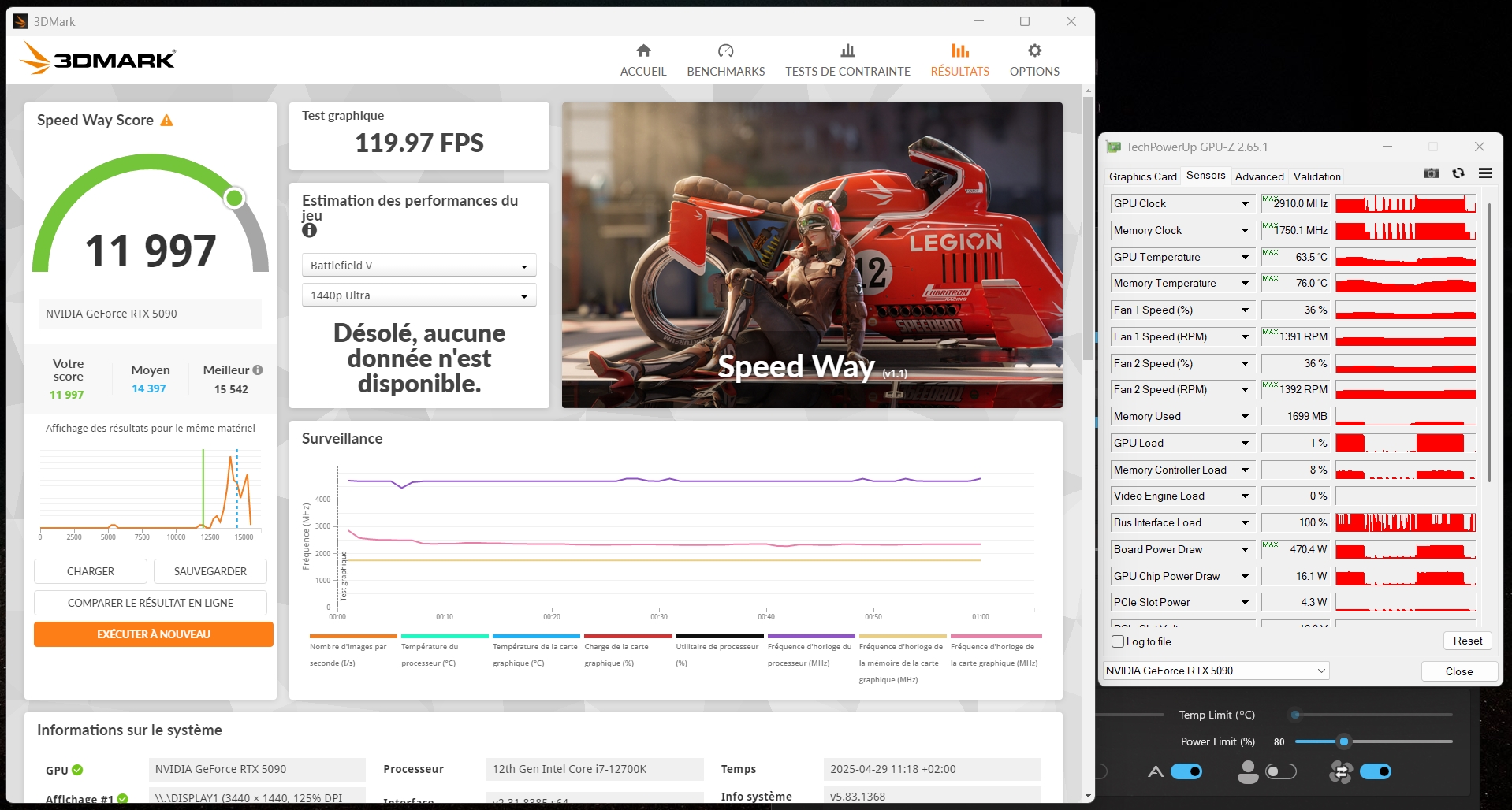
Task: Open the GPU-Z hamburger menu
Action: coord(1485,173)
